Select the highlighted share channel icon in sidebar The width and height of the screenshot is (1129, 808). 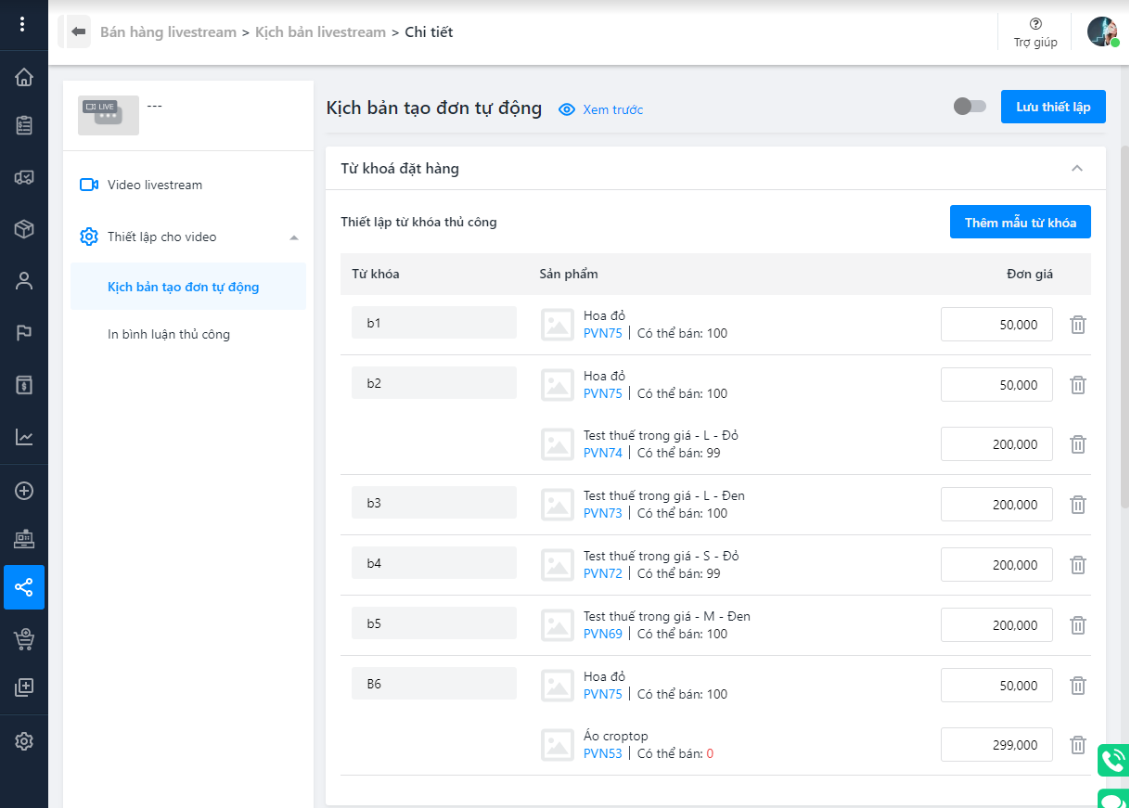24,587
